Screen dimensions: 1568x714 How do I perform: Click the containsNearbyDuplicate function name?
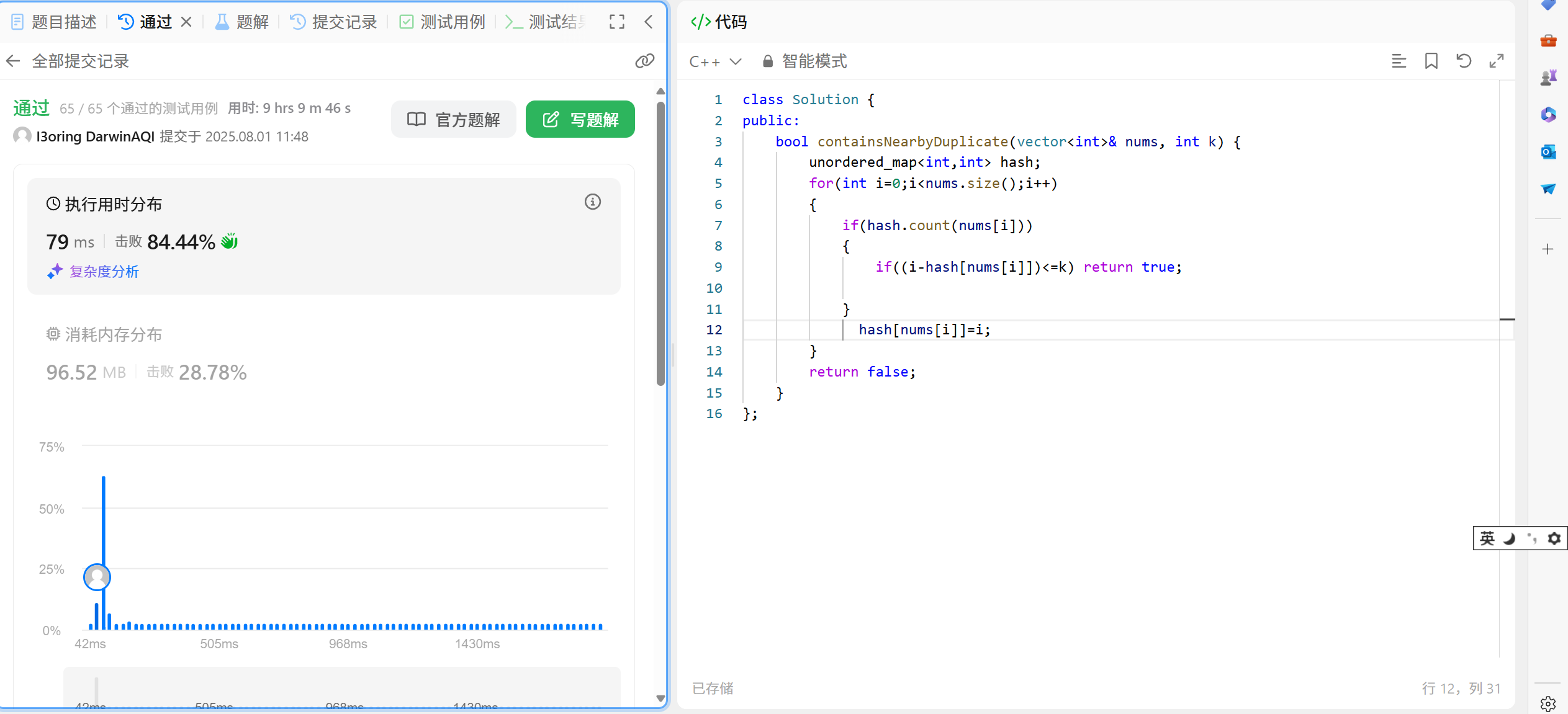pyautogui.click(x=912, y=142)
